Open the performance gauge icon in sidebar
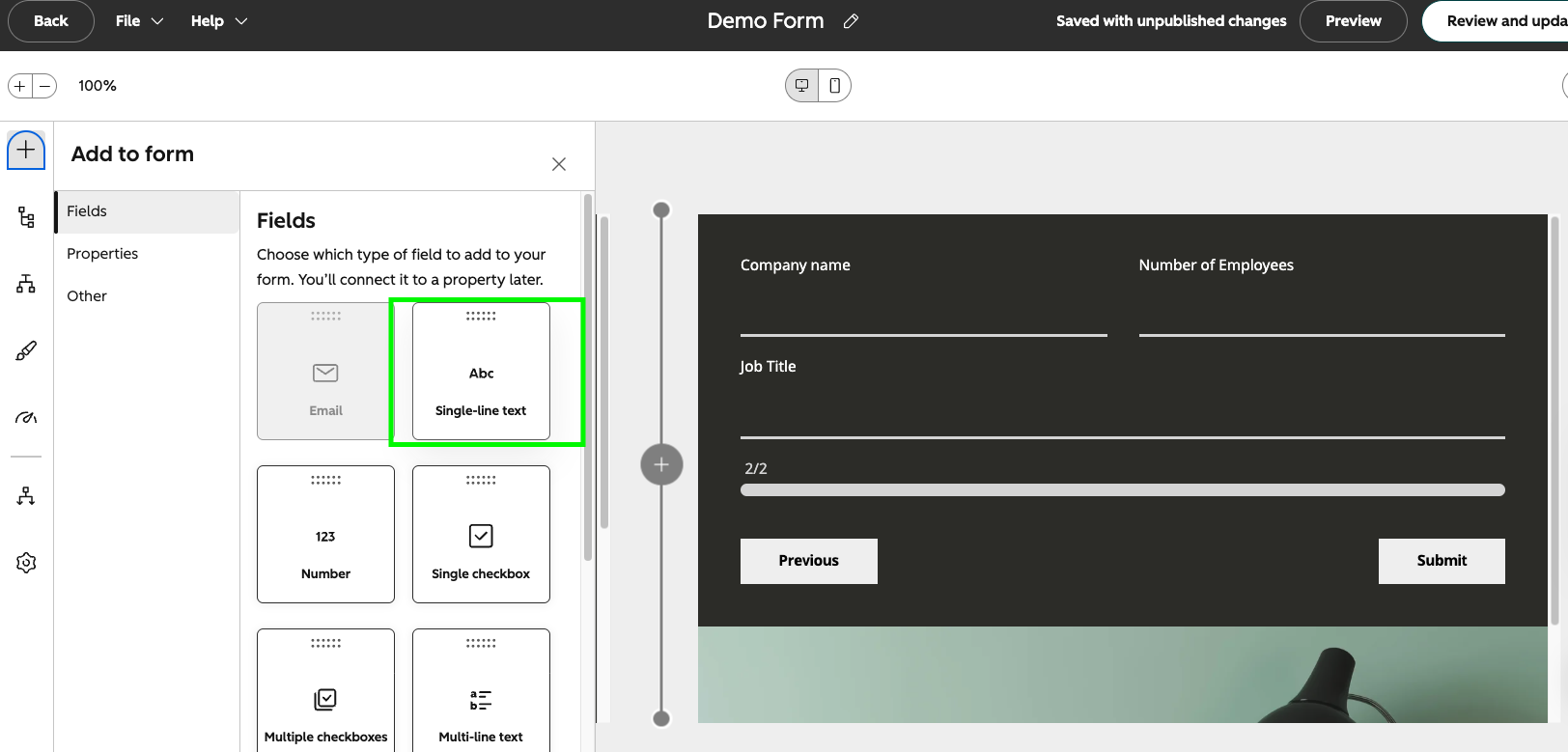Image resolution: width=1568 pixels, height=752 pixels. (26, 418)
